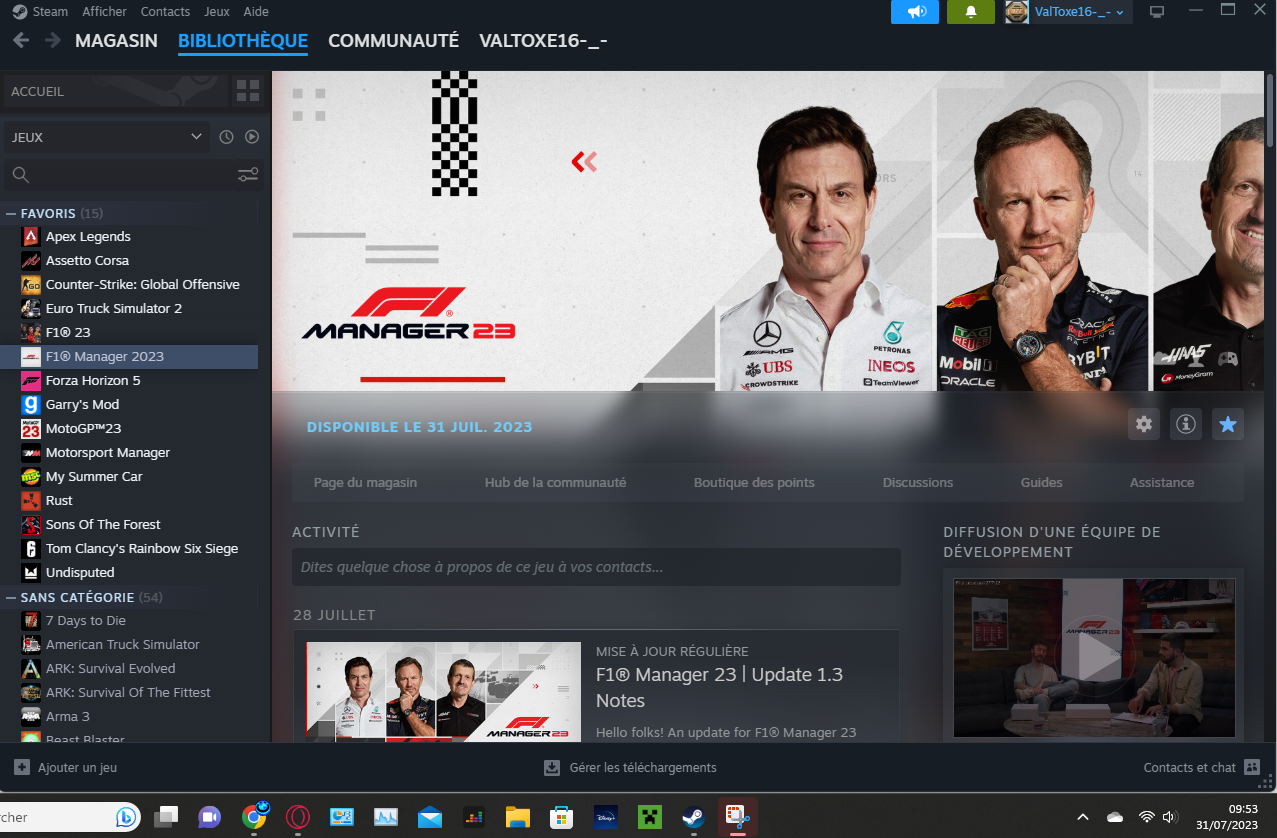Launch Big Picture mode monitor icon
Image resolution: width=1277 pixels, height=838 pixels.
tap(1157, 12)
